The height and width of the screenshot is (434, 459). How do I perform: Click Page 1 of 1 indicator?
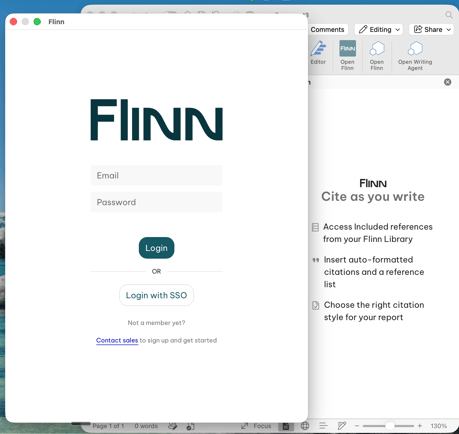[x=108, y=426]
